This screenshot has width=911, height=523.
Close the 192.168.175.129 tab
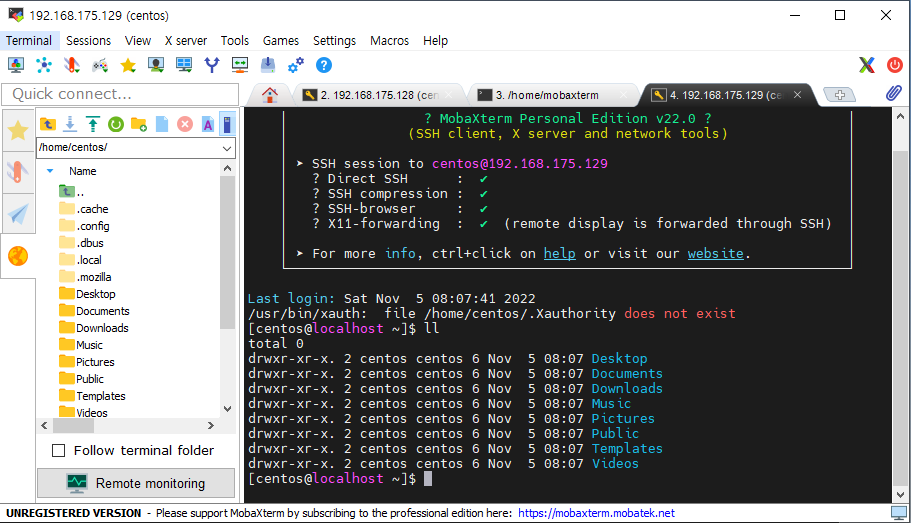point(798,95)
